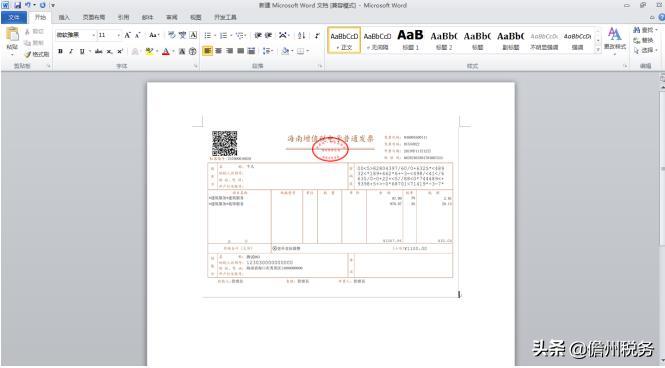Open the File (文件) tab
The height and width of the screenshot is (368, 665).
(14, 17)
